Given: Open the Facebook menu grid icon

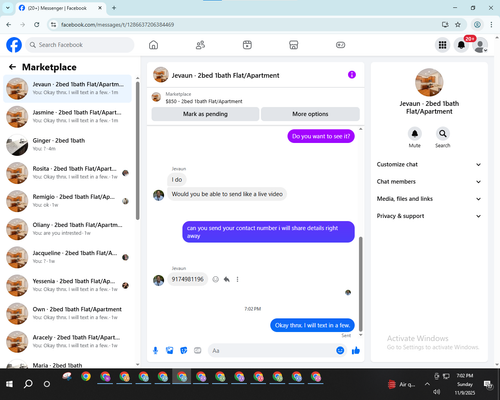Looking at the screenshot, I should (442, 45).
